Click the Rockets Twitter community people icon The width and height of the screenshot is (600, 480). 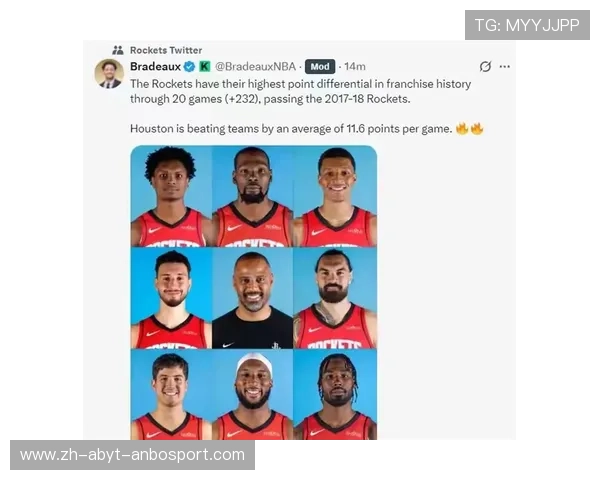pos(118,50)
